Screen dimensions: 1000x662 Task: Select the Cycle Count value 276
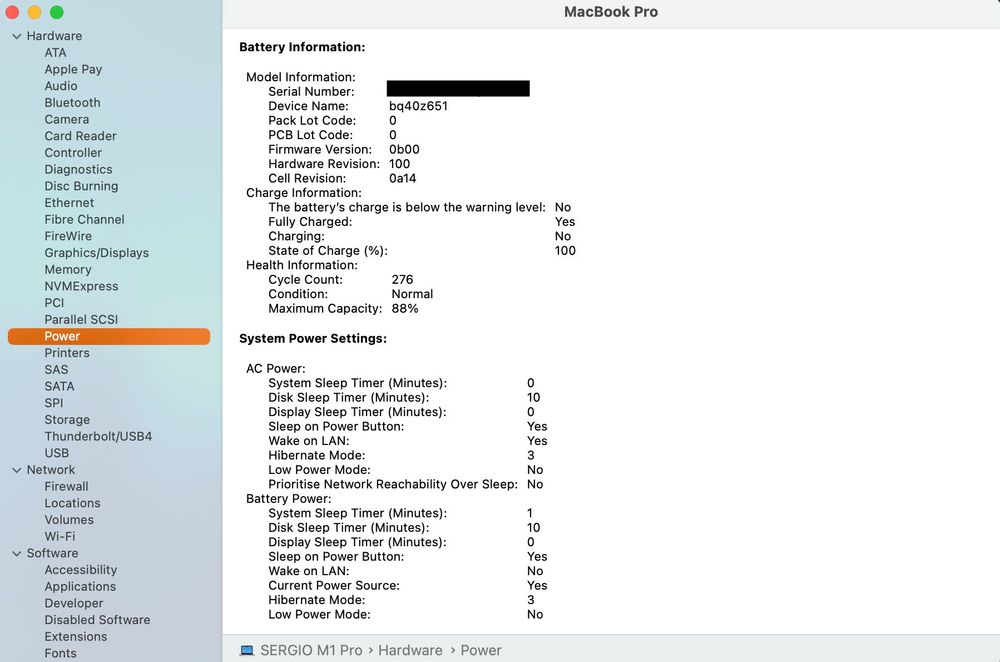402,279
